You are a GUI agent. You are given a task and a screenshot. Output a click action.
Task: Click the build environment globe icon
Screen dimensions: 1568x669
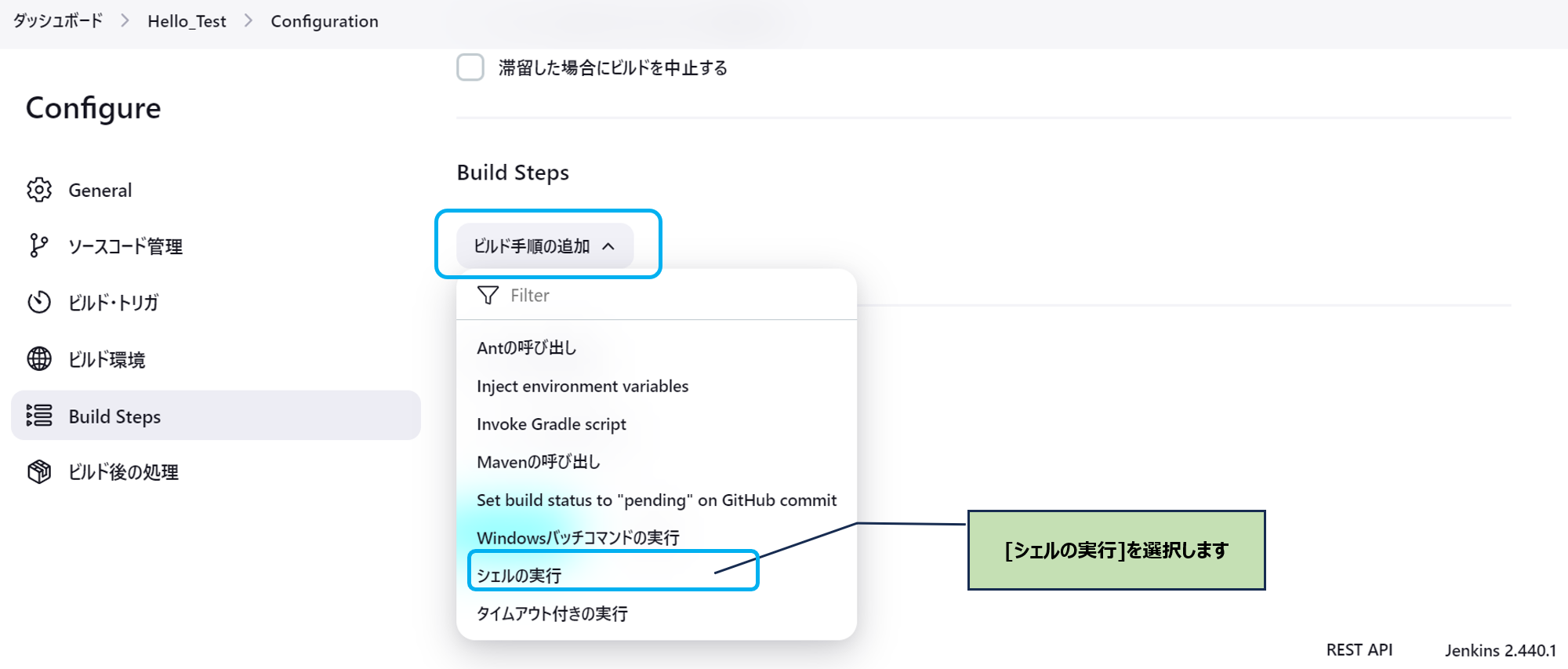tap(39, 358)
